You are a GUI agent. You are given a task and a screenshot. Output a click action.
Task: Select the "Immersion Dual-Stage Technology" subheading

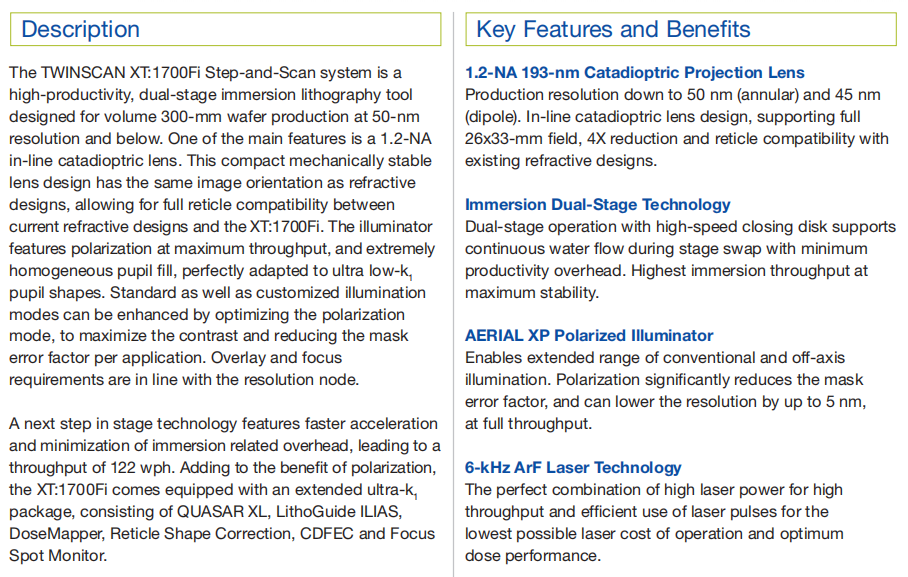(x=597, y=205)
